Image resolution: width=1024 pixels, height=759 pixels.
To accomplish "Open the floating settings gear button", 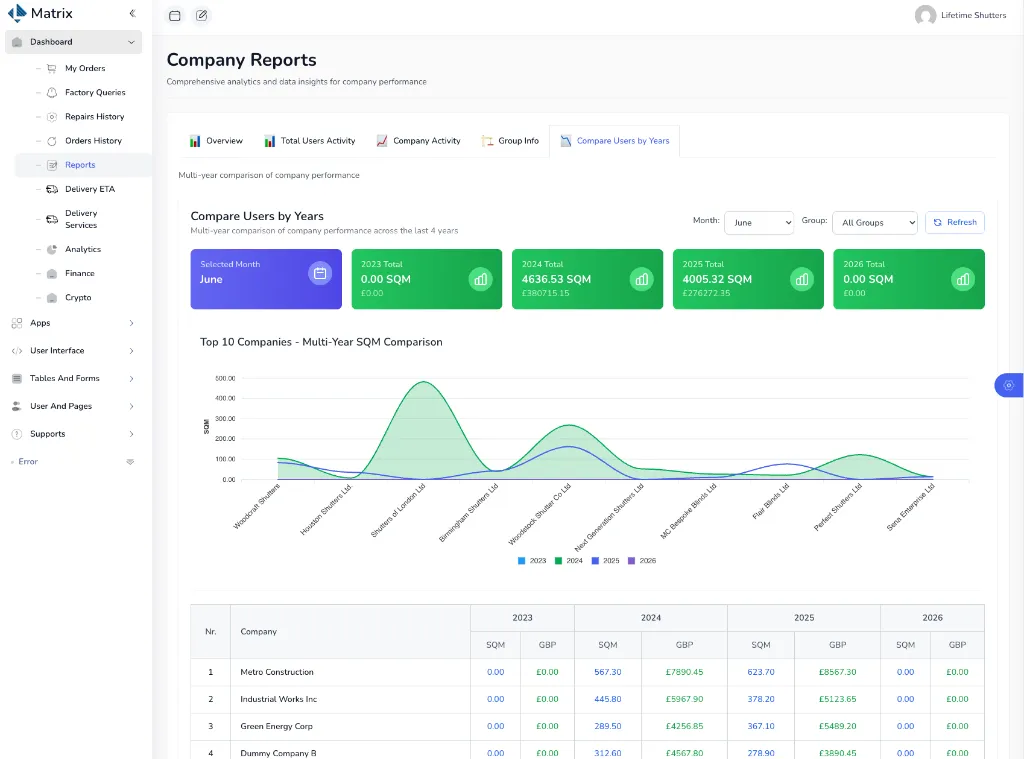I will [1008, 385].
